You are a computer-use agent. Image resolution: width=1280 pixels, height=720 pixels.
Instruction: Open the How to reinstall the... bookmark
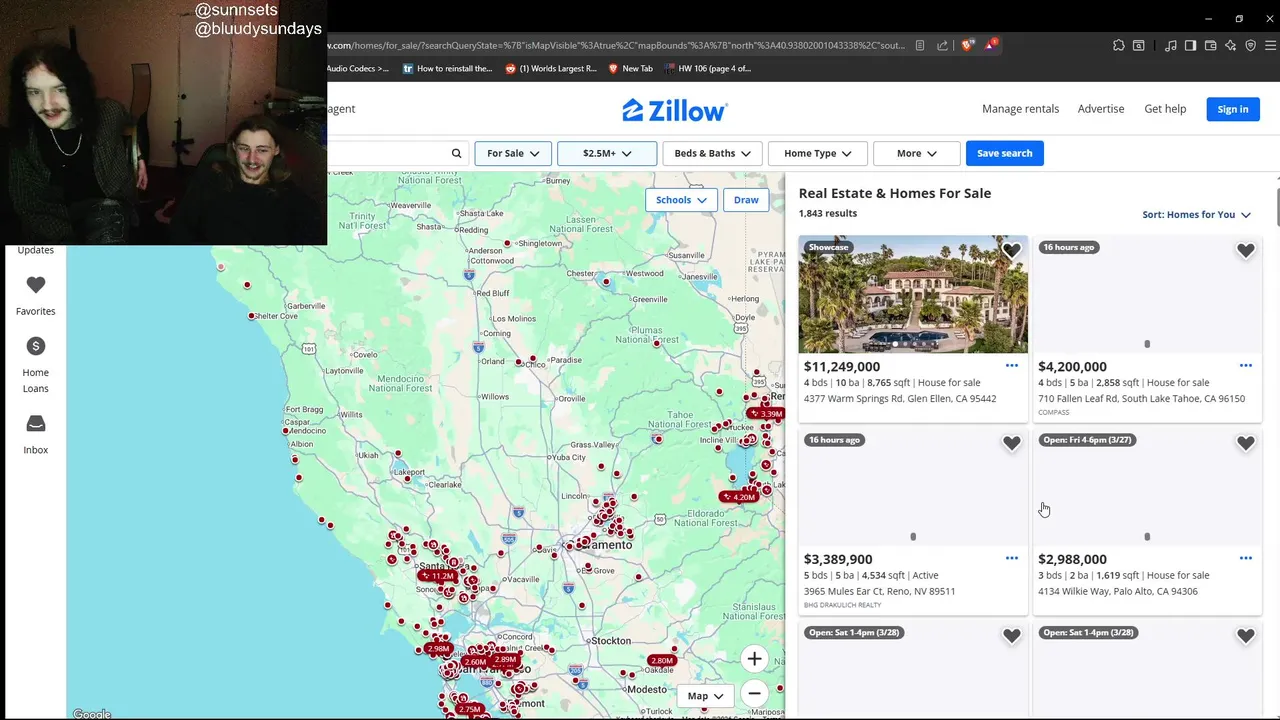click(448, 69)
